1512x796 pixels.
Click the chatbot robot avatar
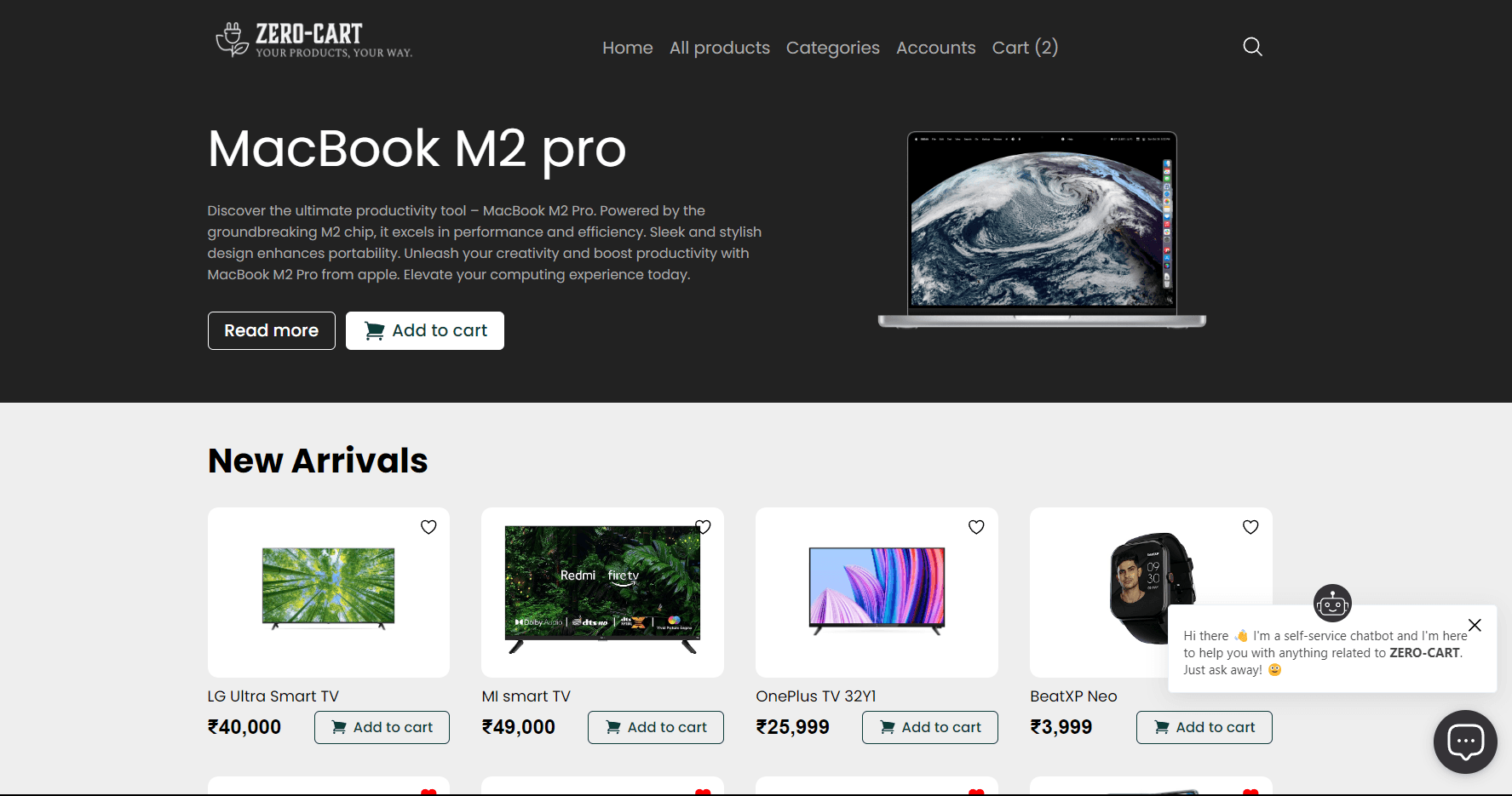click(x=1332, y=604)
